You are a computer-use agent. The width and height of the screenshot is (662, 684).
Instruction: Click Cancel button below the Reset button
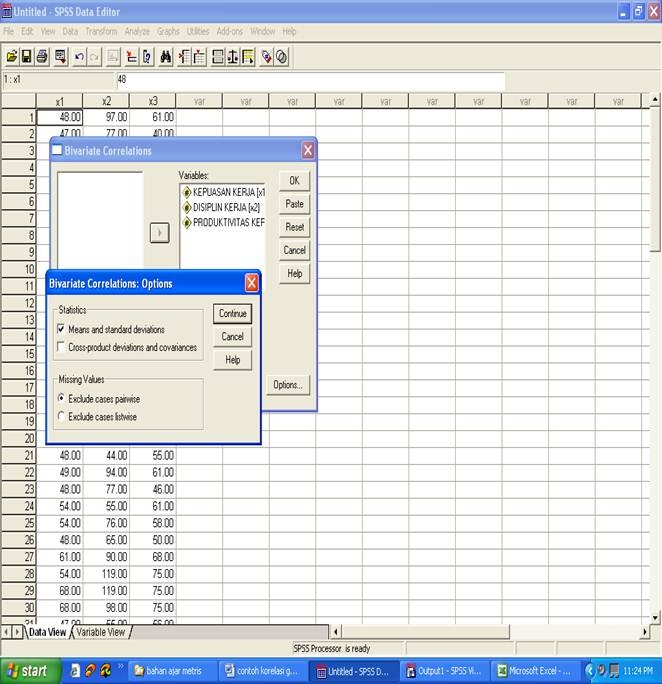point(294,250)
